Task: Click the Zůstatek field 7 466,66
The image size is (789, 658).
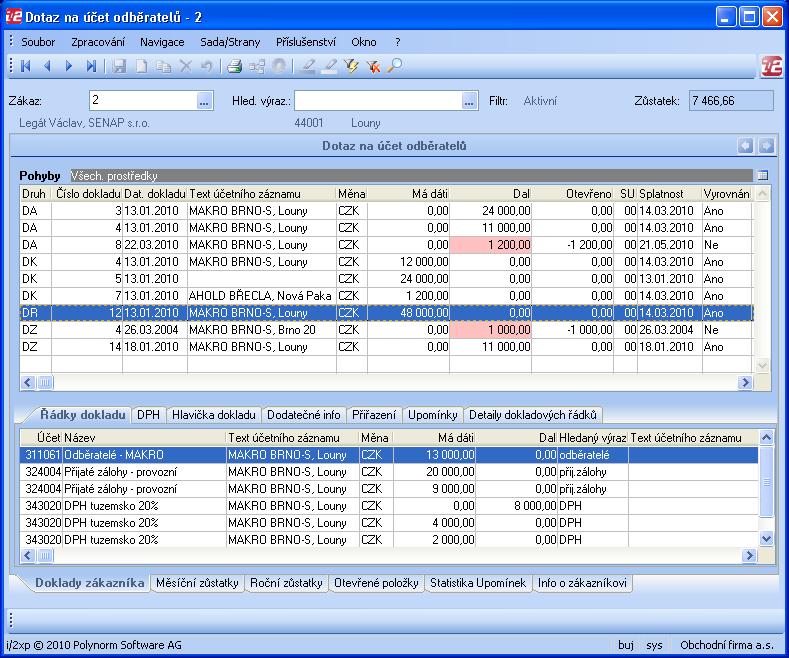Action: point(731,101)
